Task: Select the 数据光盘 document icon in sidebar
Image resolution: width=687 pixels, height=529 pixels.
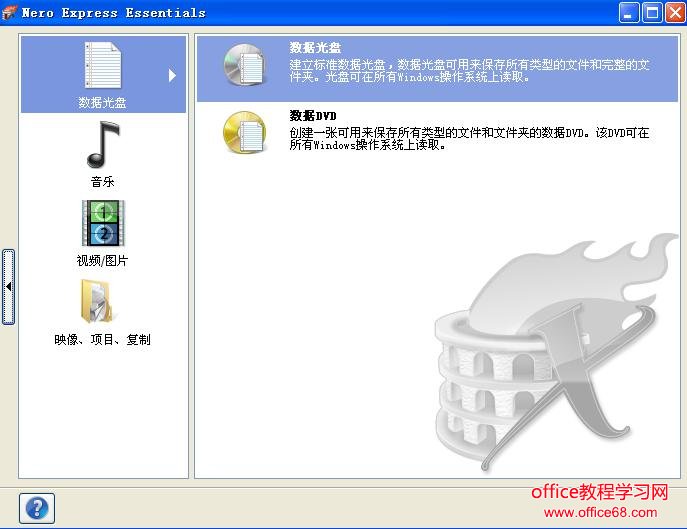Action: click(x=103, y=65)
